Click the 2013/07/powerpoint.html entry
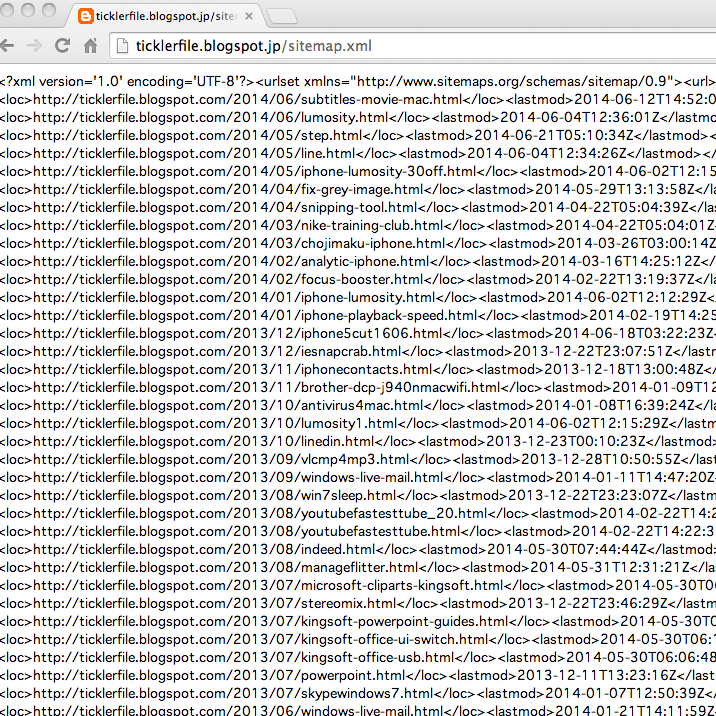 pos(358,675)
